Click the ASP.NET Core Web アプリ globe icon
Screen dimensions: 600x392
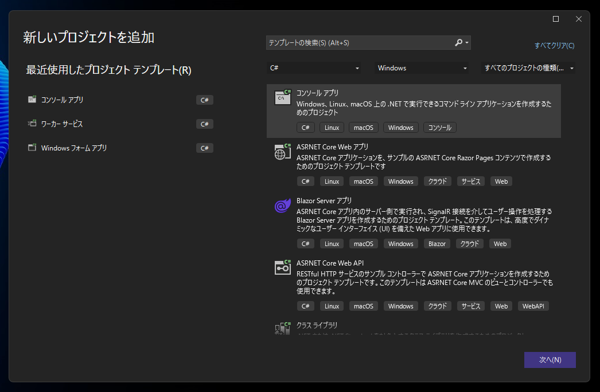[282, 152]
